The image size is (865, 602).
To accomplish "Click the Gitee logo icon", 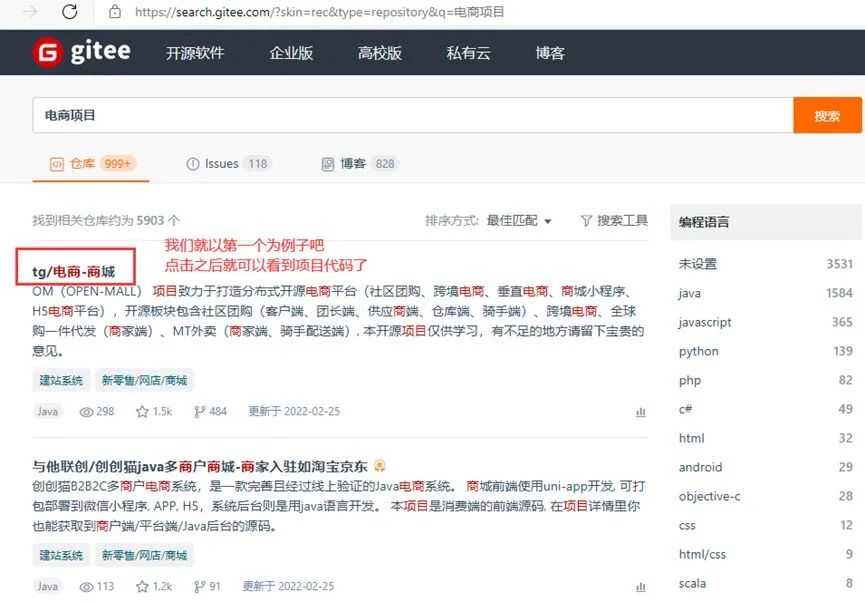I will tap(47, 52).
